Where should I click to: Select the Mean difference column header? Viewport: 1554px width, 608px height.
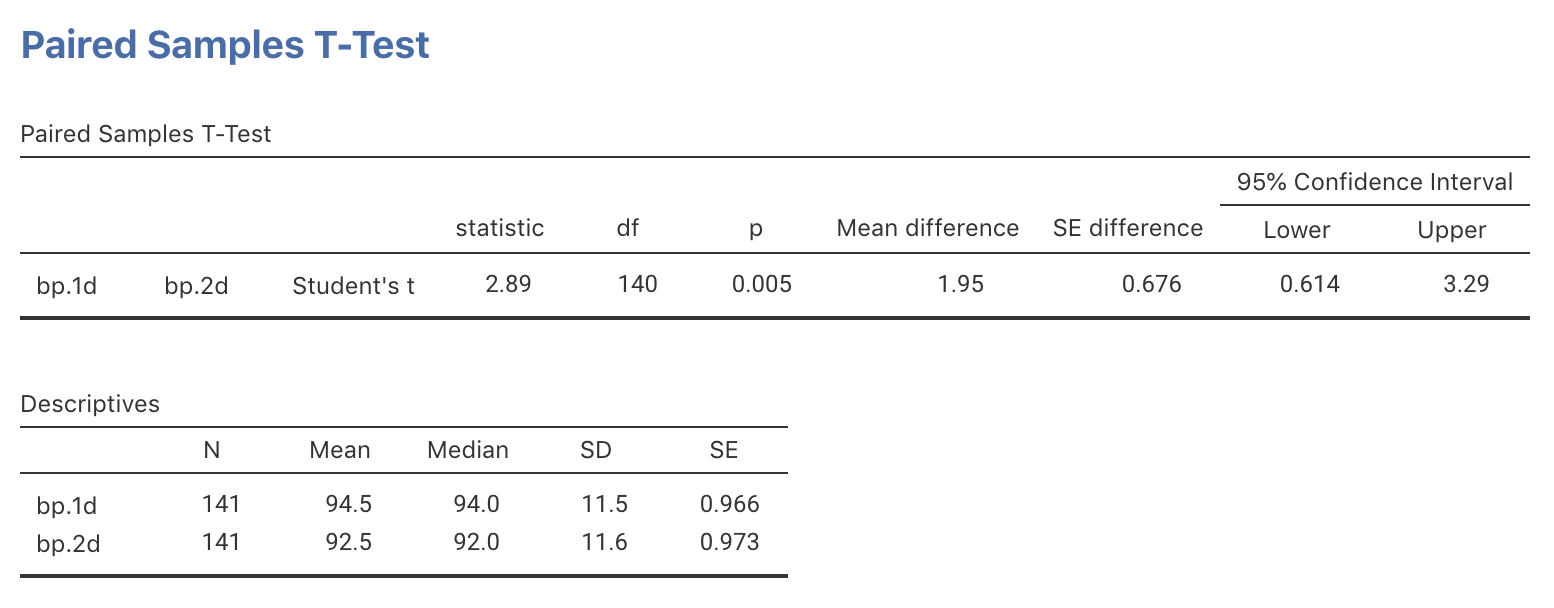[927, 228]
